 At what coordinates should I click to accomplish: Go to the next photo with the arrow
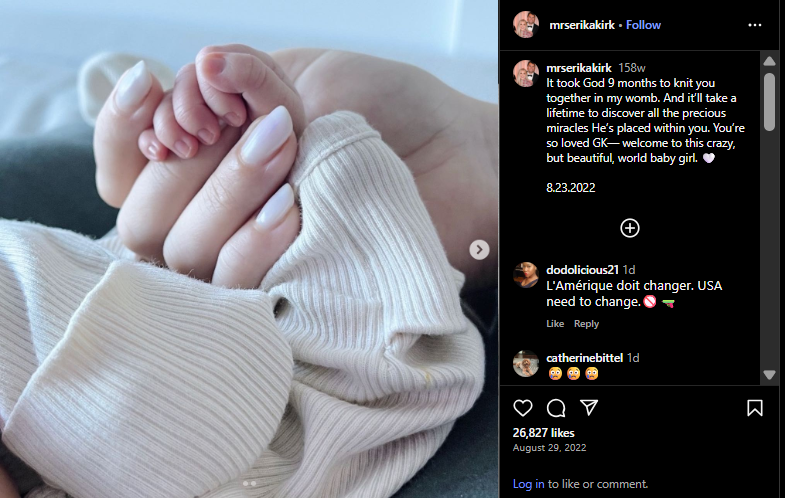tap(479, 249)
